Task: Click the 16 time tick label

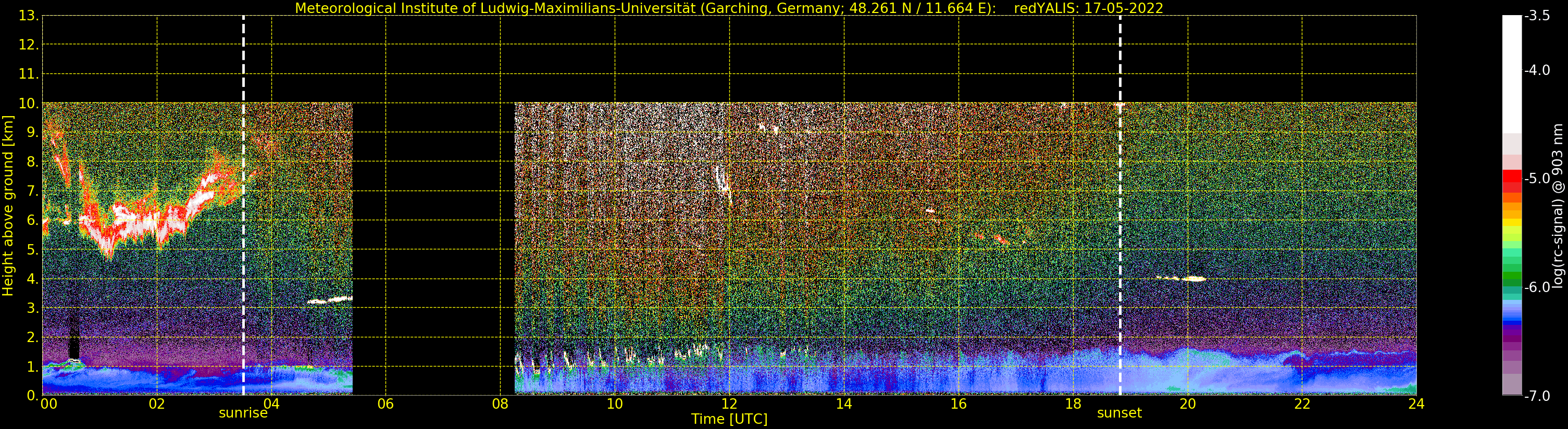Action: click(x=959, y=405)
